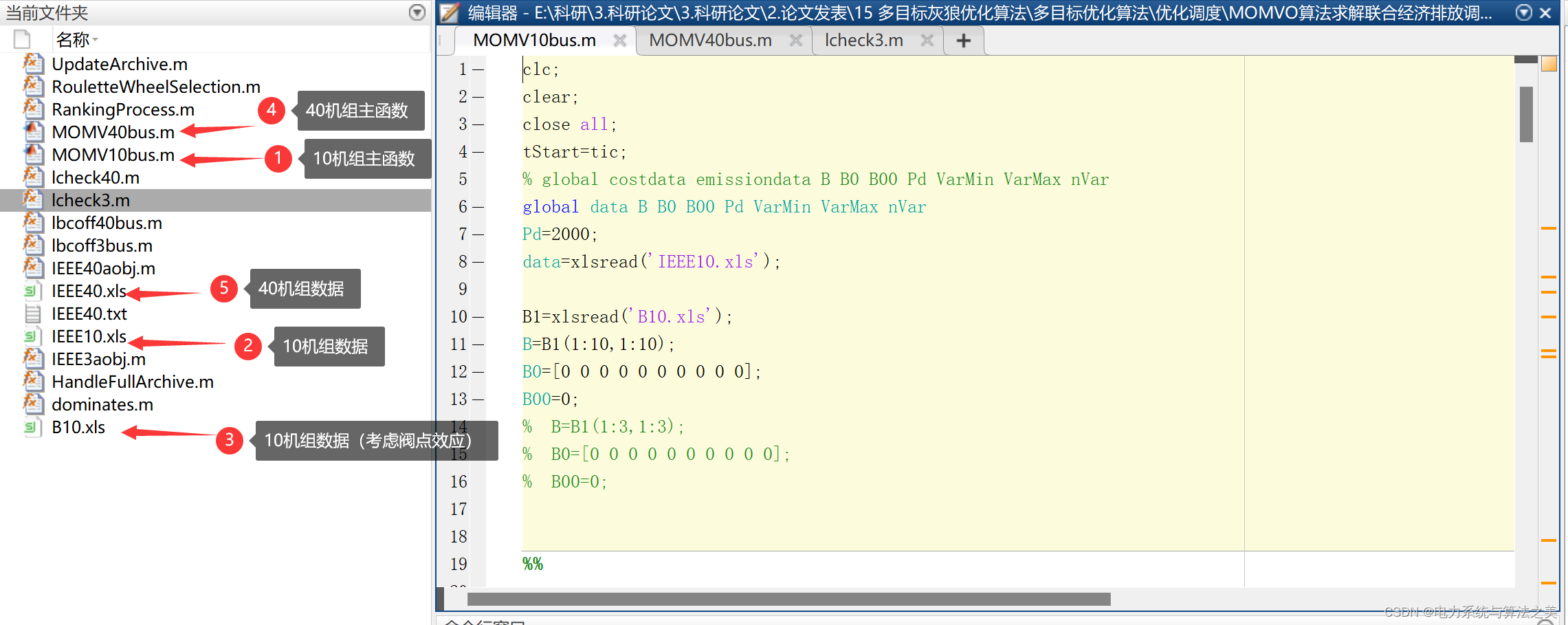Select IEEE40.txt file name
Viewport: 1568px width, 625px height.
point(89,314)
